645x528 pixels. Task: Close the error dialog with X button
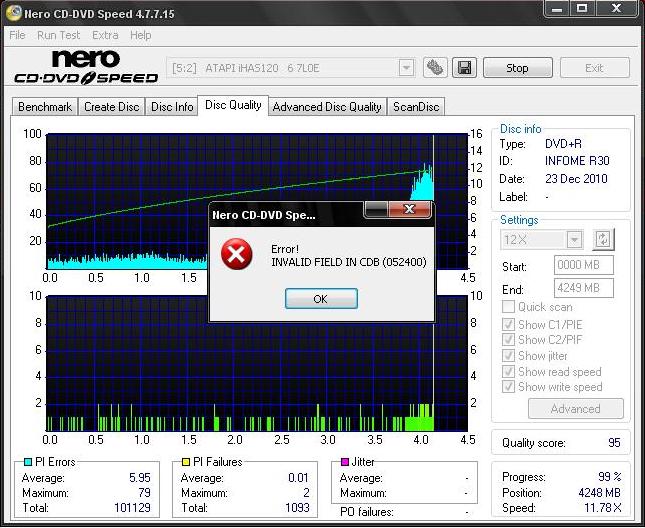point(410,210)
